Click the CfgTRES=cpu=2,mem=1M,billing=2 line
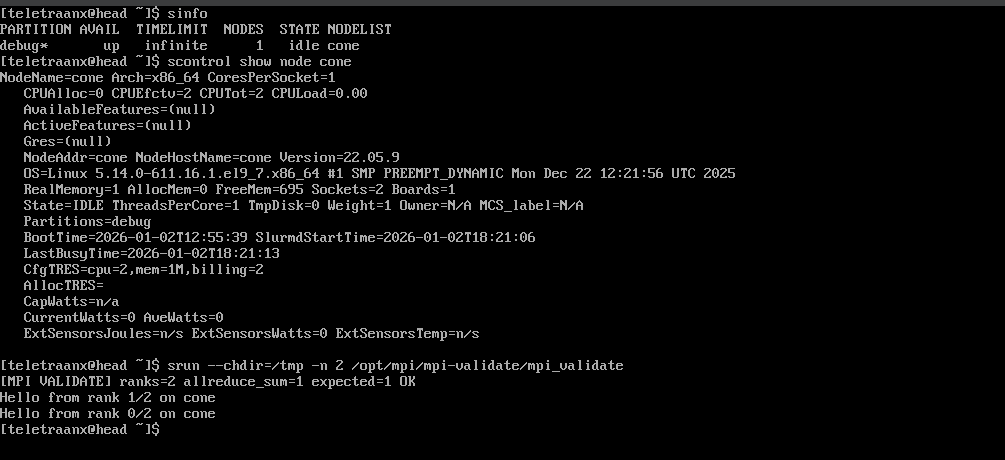Screen dimensions: 1005x460 [143, 269]
